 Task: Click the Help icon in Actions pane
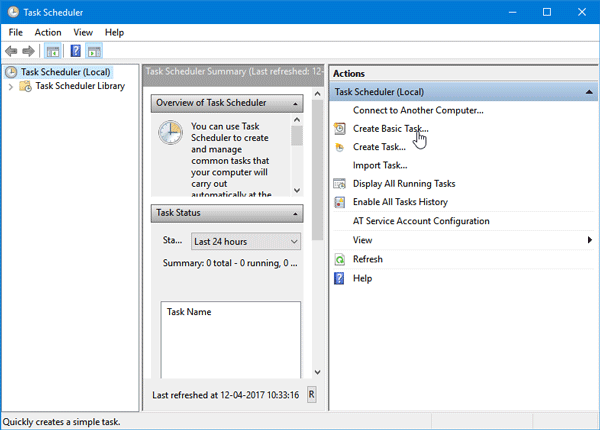coord(339,279)
